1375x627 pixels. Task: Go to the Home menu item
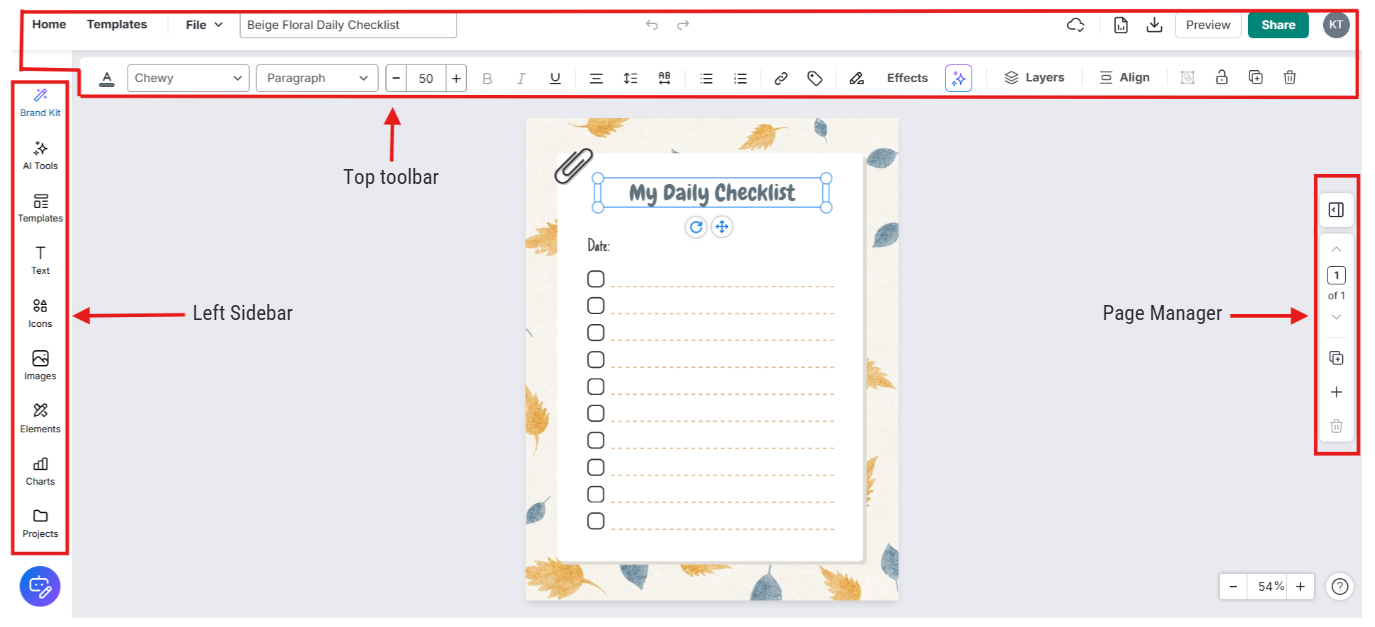49,25
